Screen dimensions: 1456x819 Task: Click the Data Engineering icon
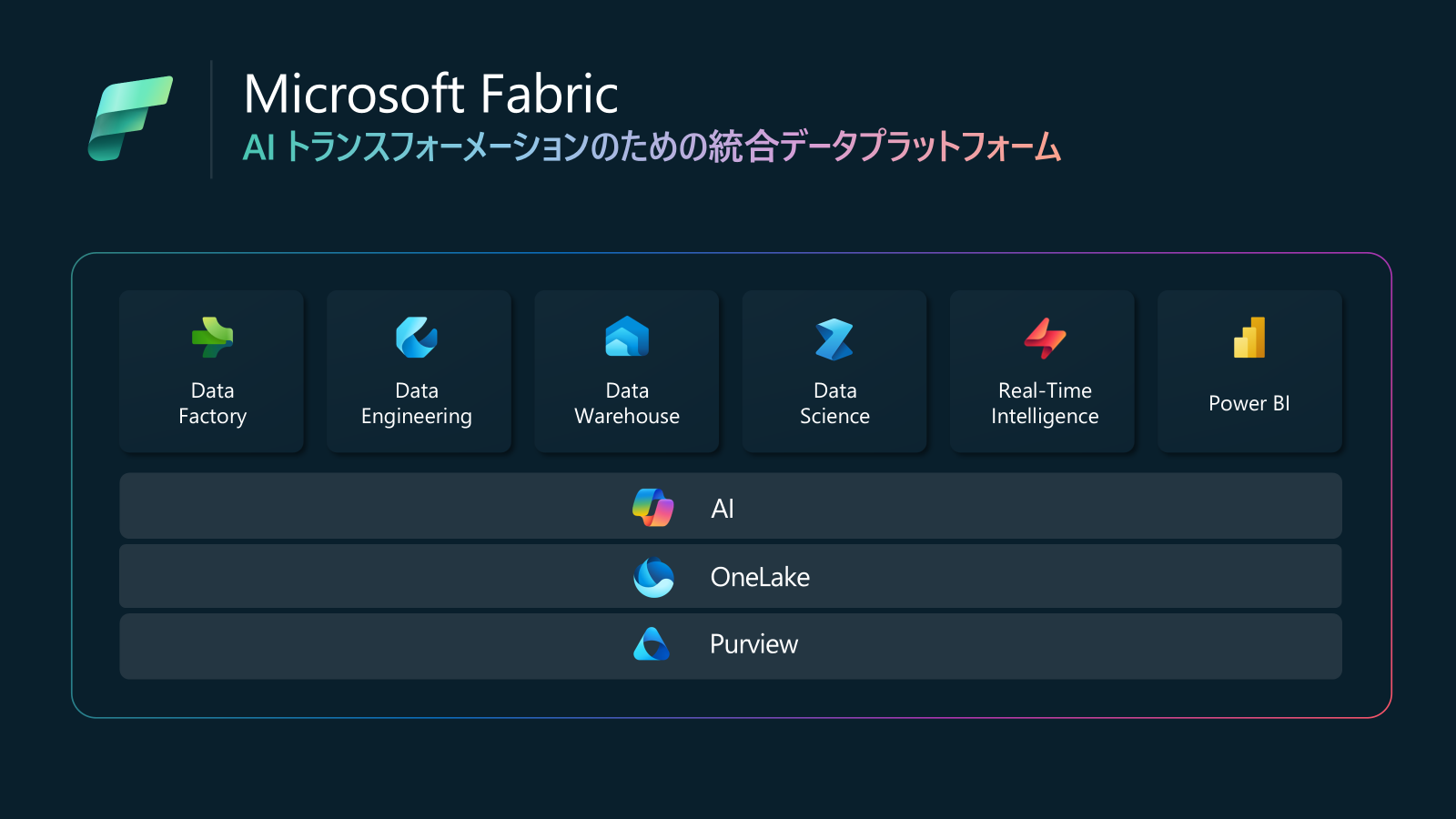pos(417,338)
